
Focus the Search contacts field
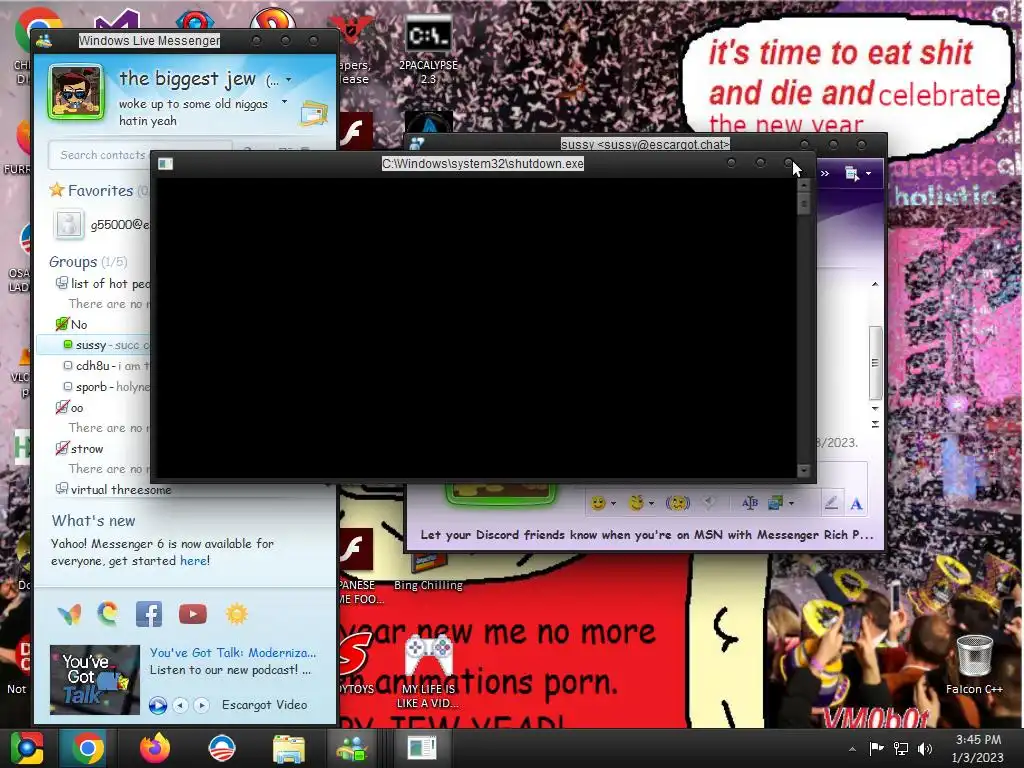[x=140, y=155]
